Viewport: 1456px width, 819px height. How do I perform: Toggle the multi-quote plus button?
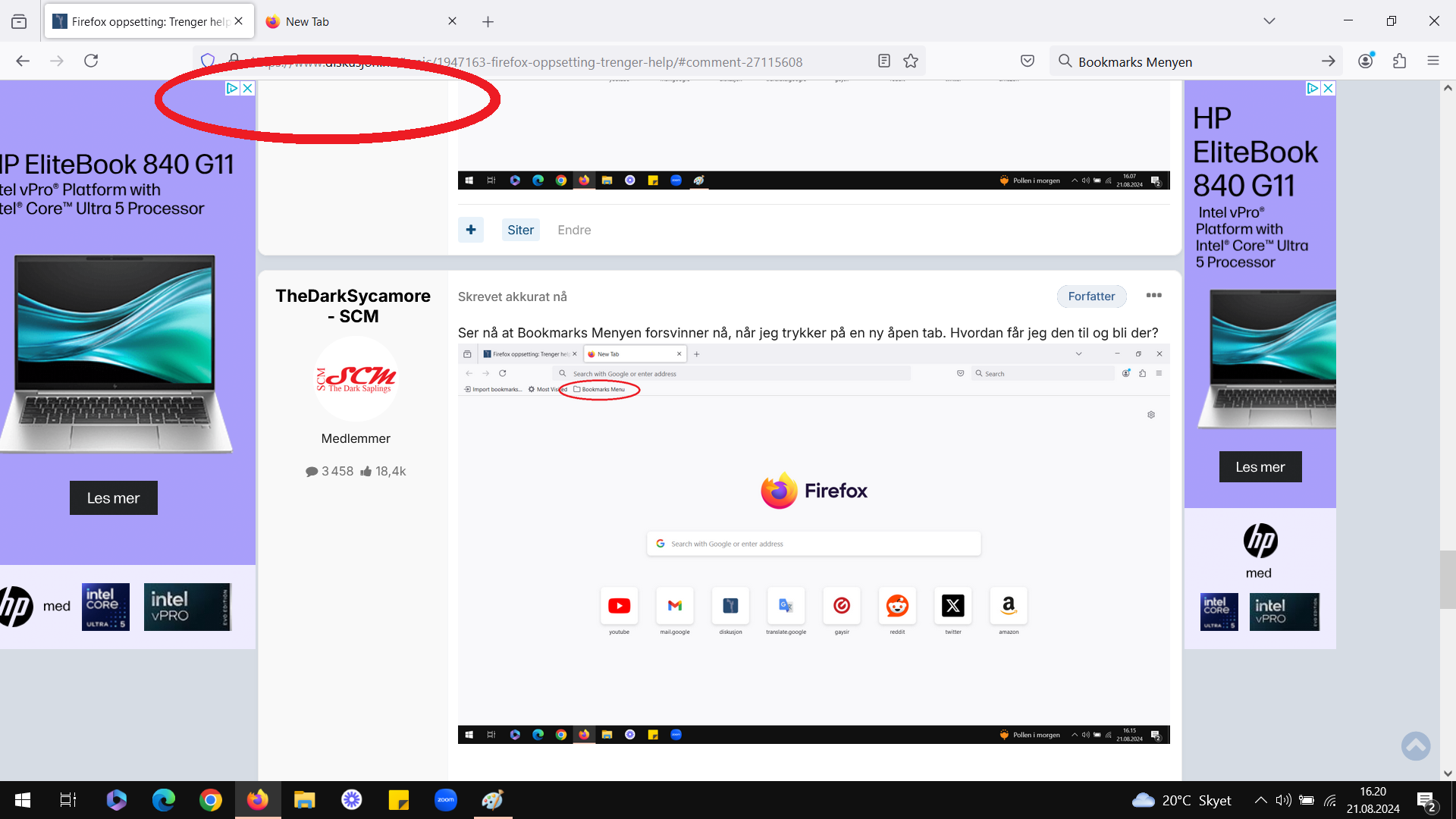[471, 230]
